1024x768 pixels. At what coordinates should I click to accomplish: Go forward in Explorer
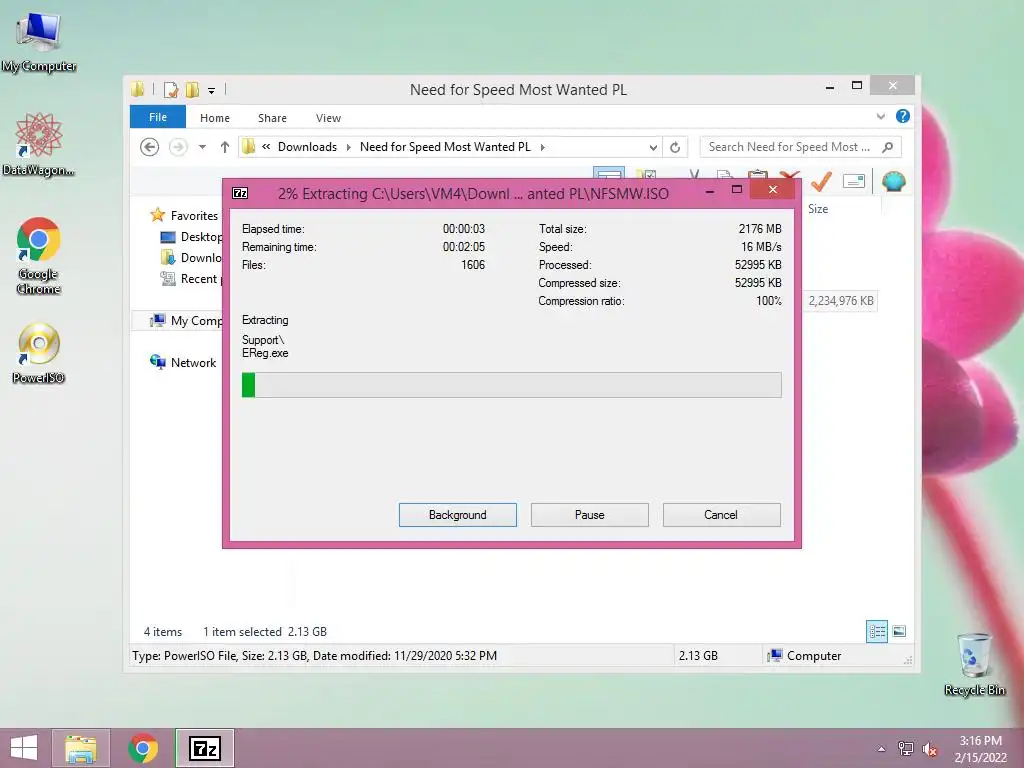coord(178,147)
